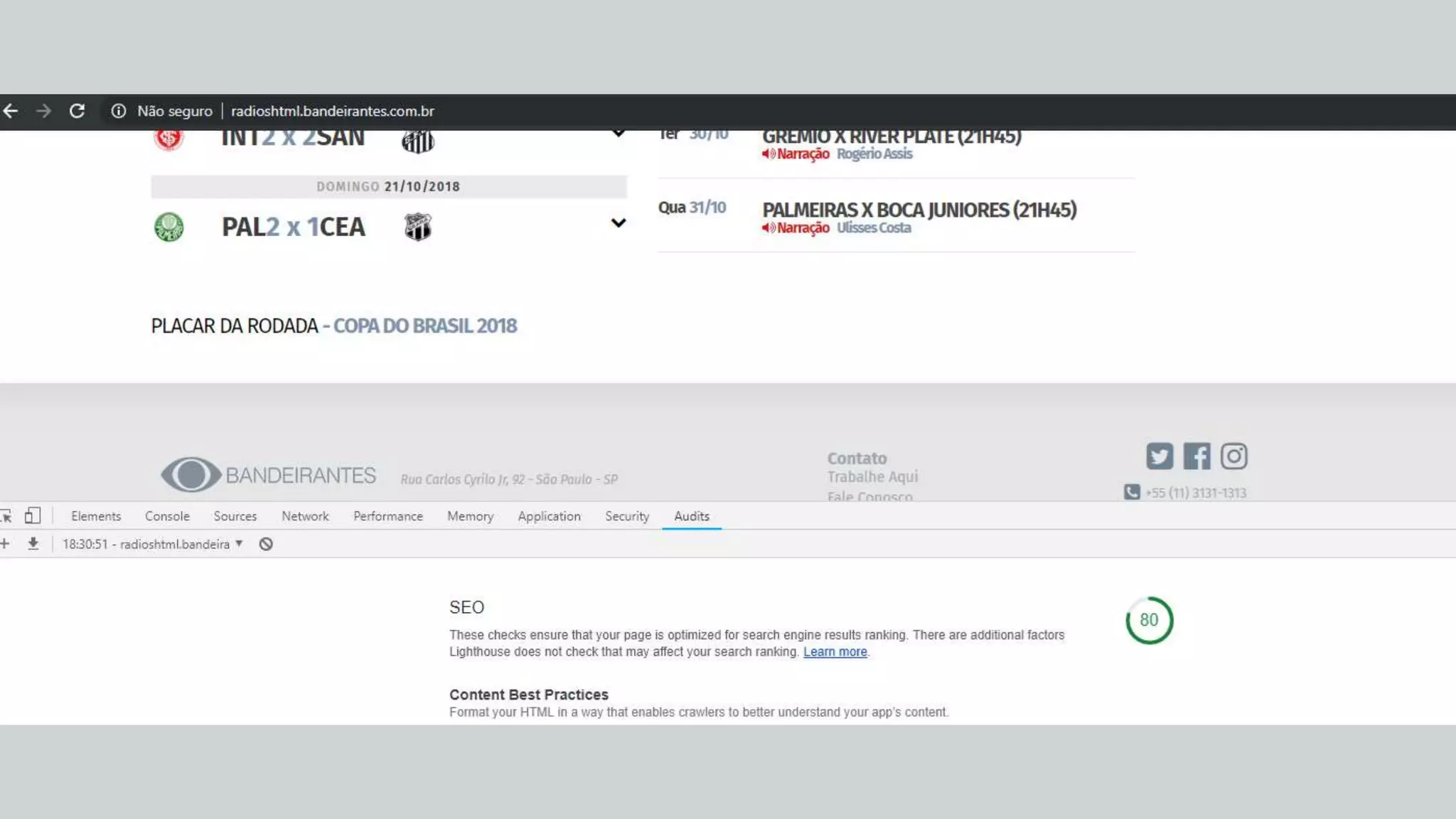Click the radioshtml.bandeirantes.com.br address bar
This screenshot has width=1456, height=819.
[x=332, y=111]
